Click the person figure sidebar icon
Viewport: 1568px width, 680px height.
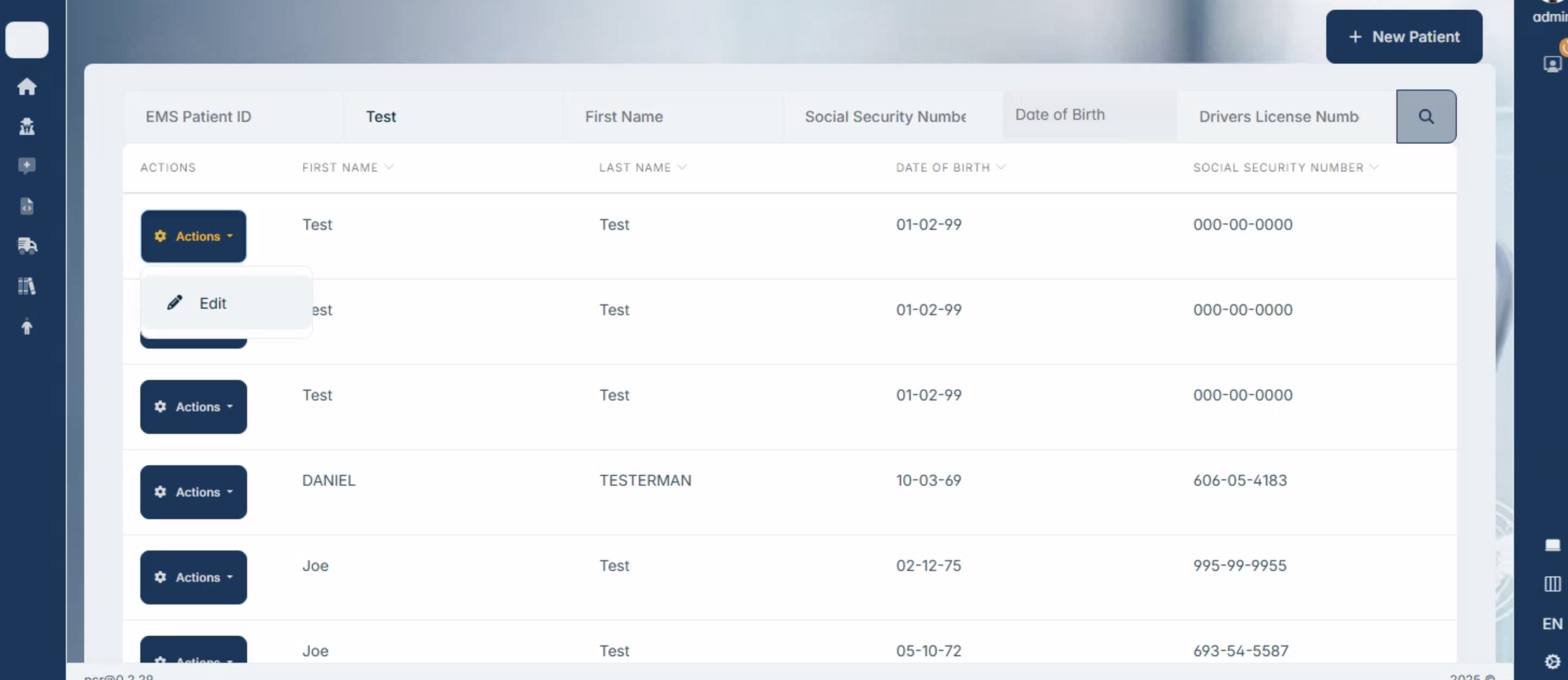point(27,327)
